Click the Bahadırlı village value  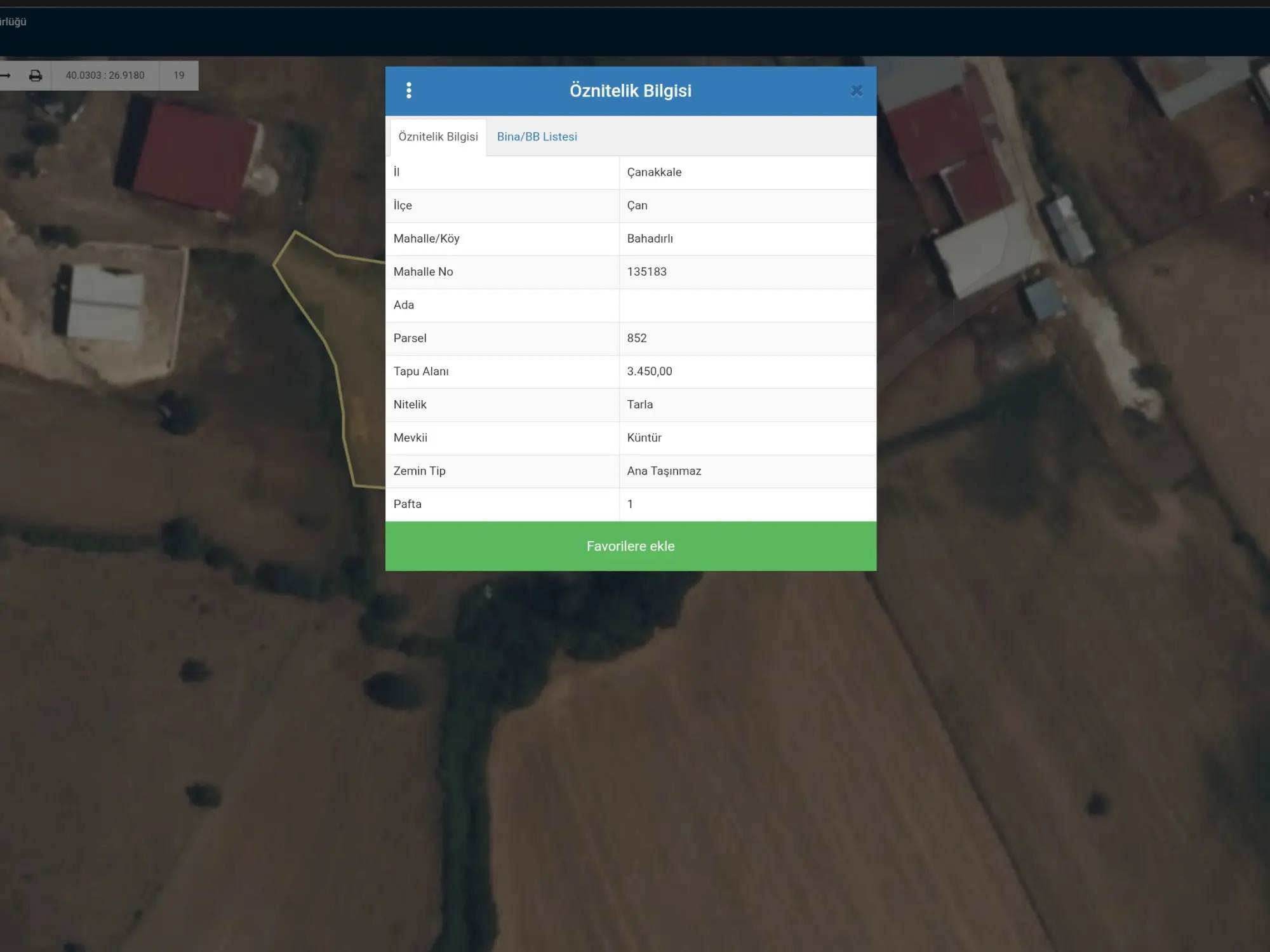[650, 239]
